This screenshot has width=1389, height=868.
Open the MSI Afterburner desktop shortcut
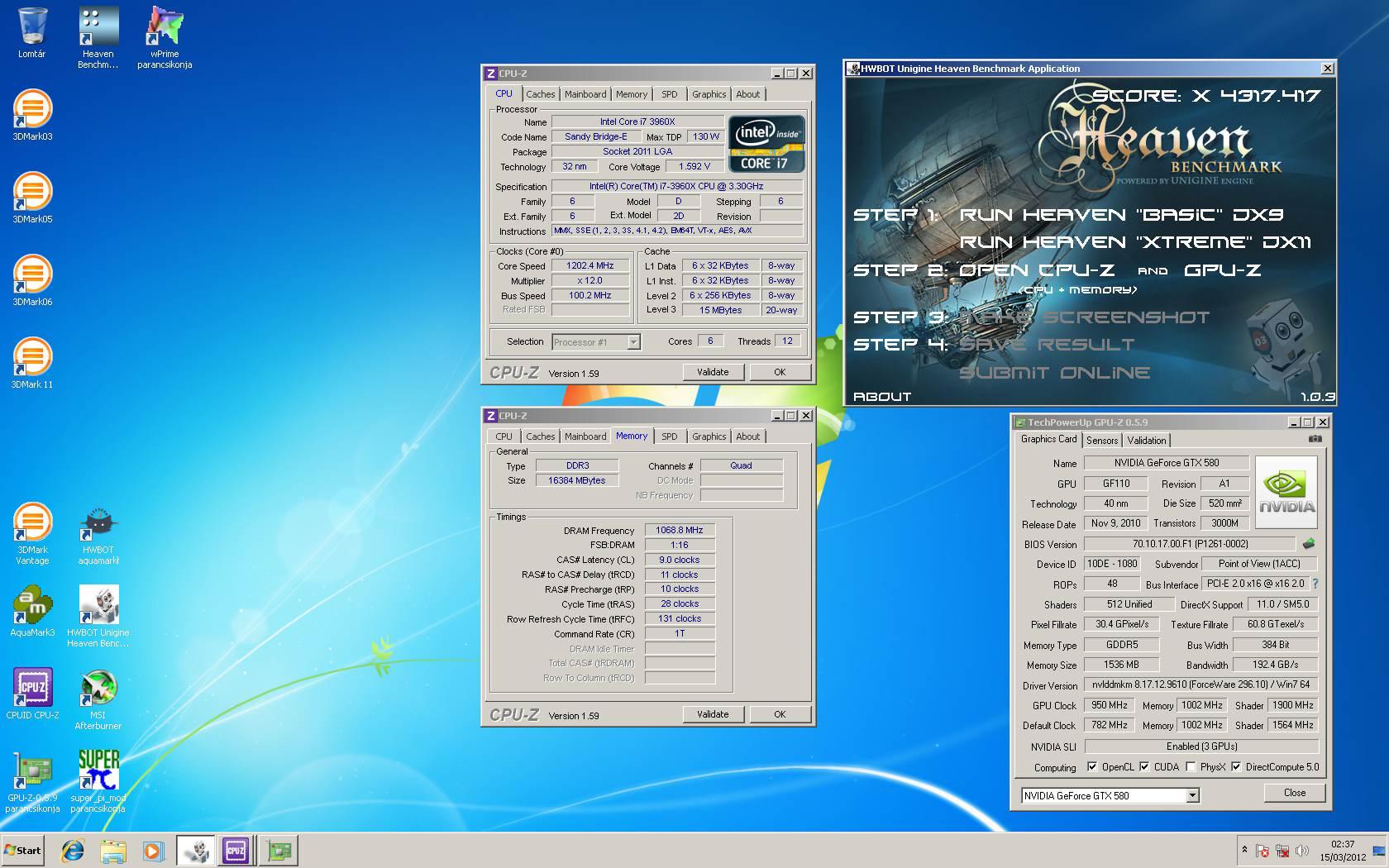[x=98, y=699]
